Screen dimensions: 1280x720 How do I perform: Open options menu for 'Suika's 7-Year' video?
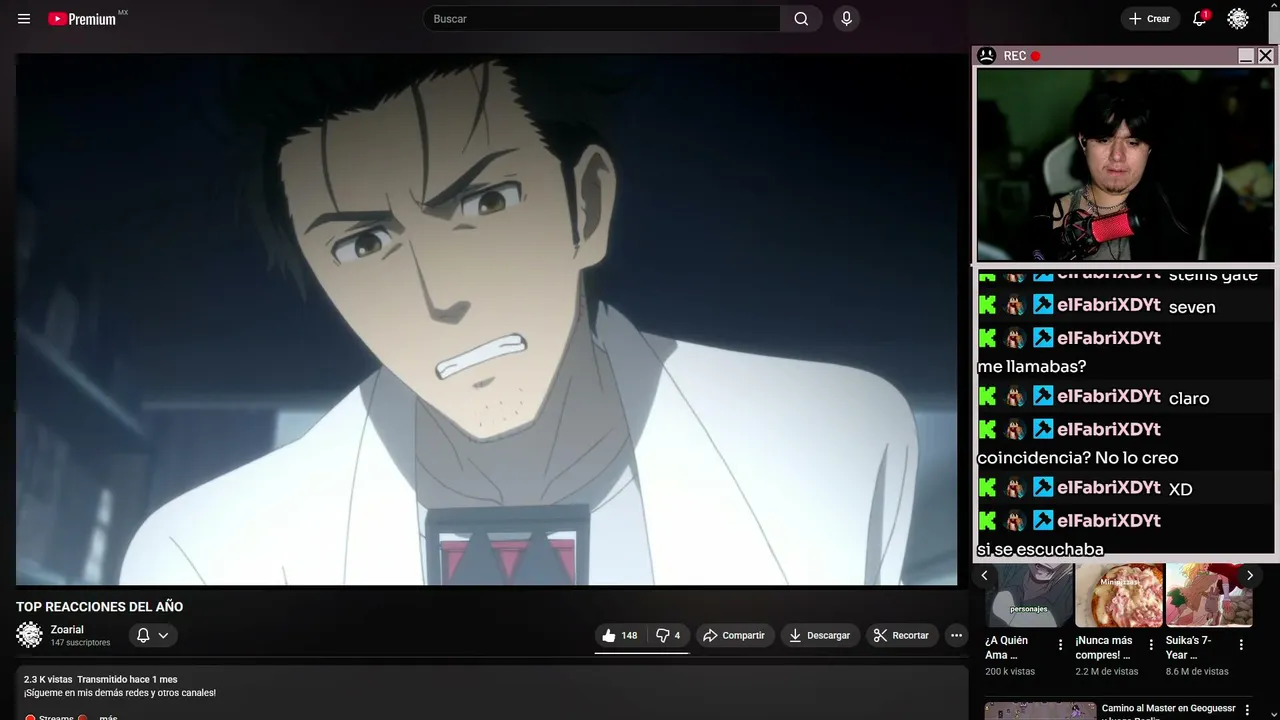tap(1241, 645)
